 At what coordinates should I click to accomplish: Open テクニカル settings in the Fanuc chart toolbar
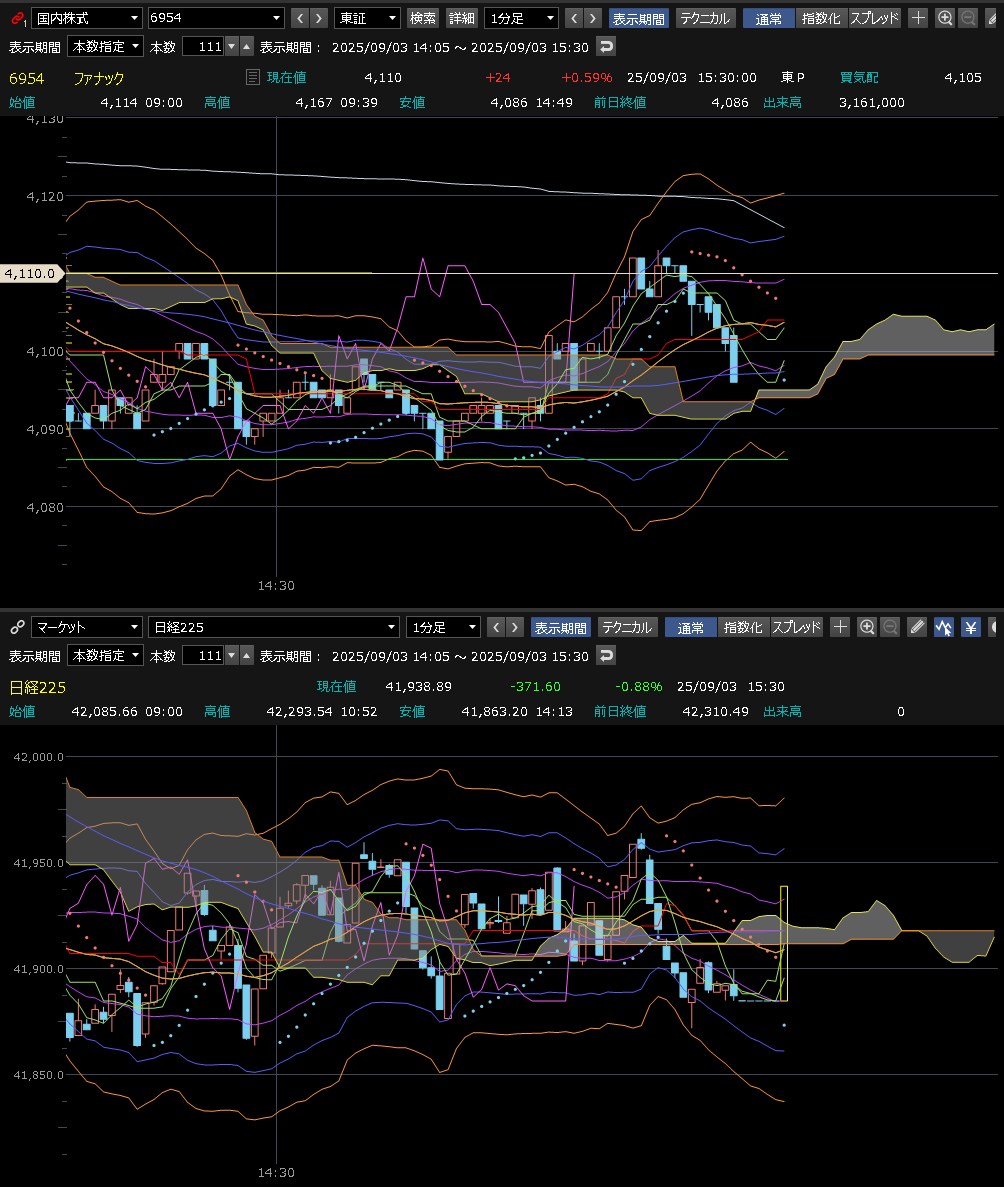coord(705,17)
